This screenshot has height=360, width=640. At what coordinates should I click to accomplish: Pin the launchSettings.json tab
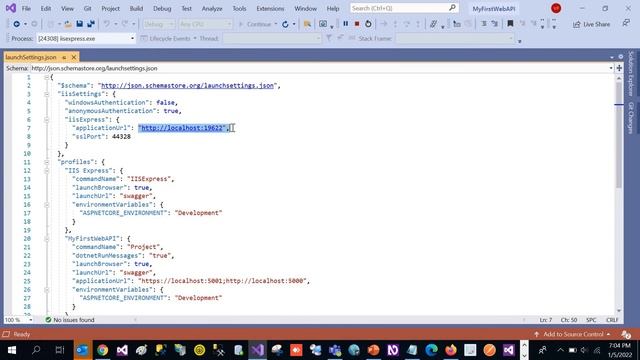click(x=64, y=57)
